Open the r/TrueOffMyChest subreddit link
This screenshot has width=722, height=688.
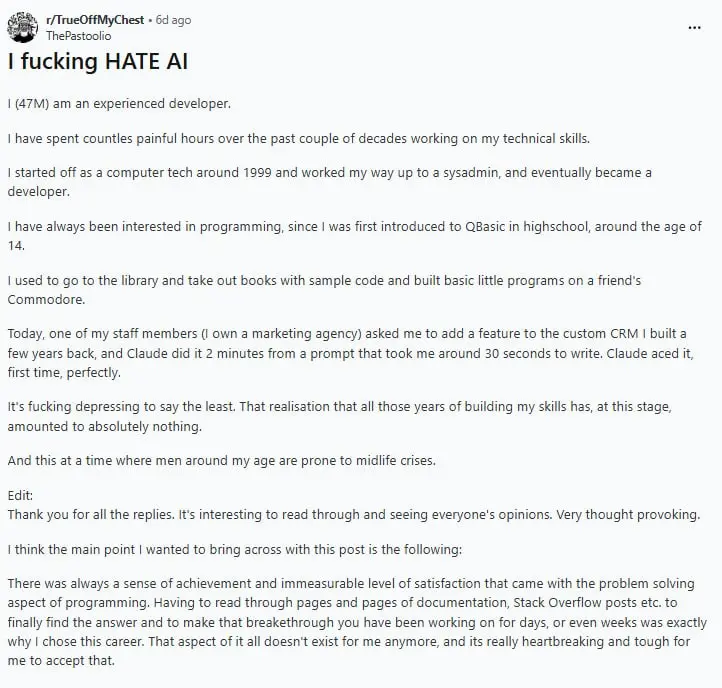coord(95,20)
